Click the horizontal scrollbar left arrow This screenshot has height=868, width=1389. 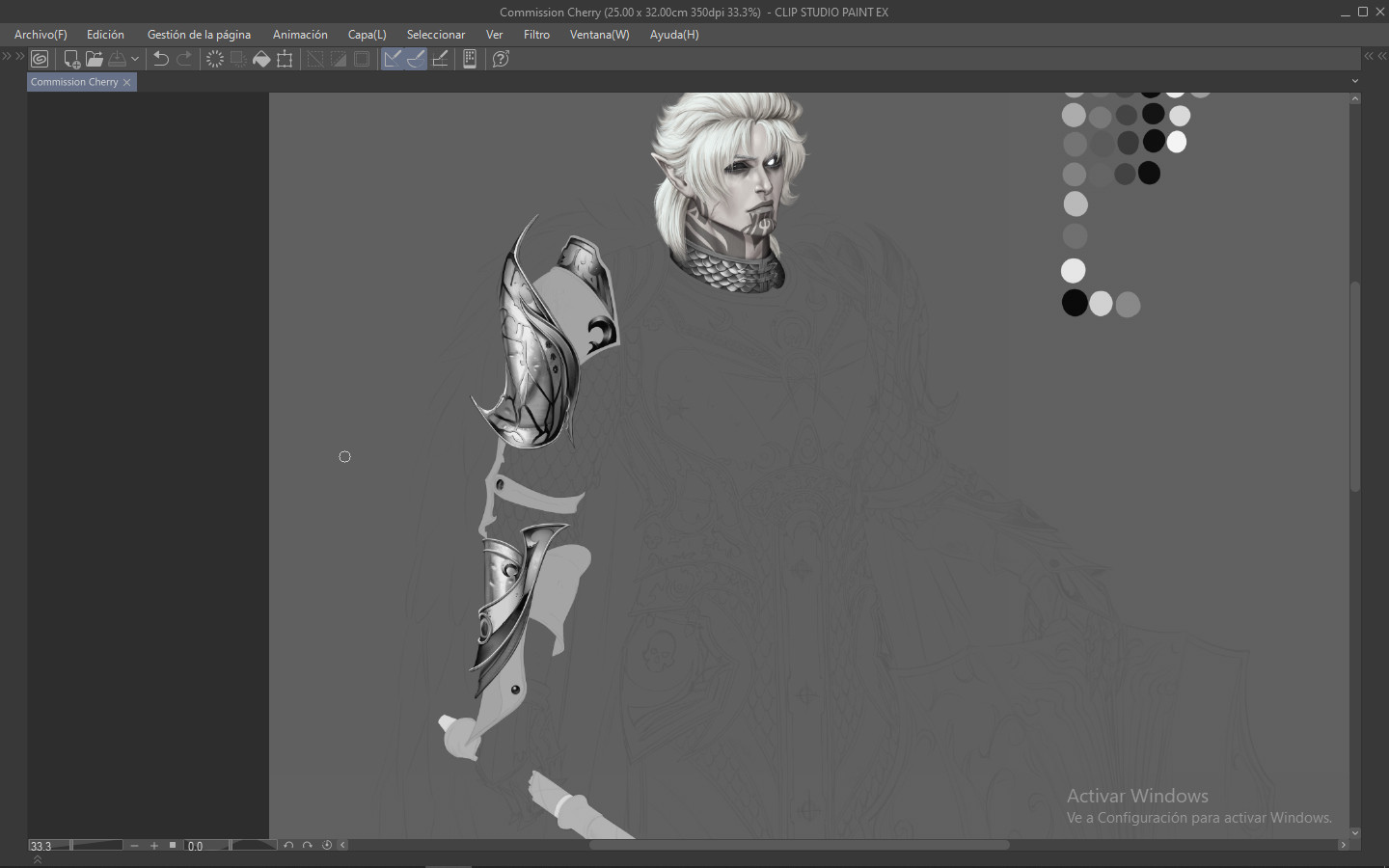point(342,846)
